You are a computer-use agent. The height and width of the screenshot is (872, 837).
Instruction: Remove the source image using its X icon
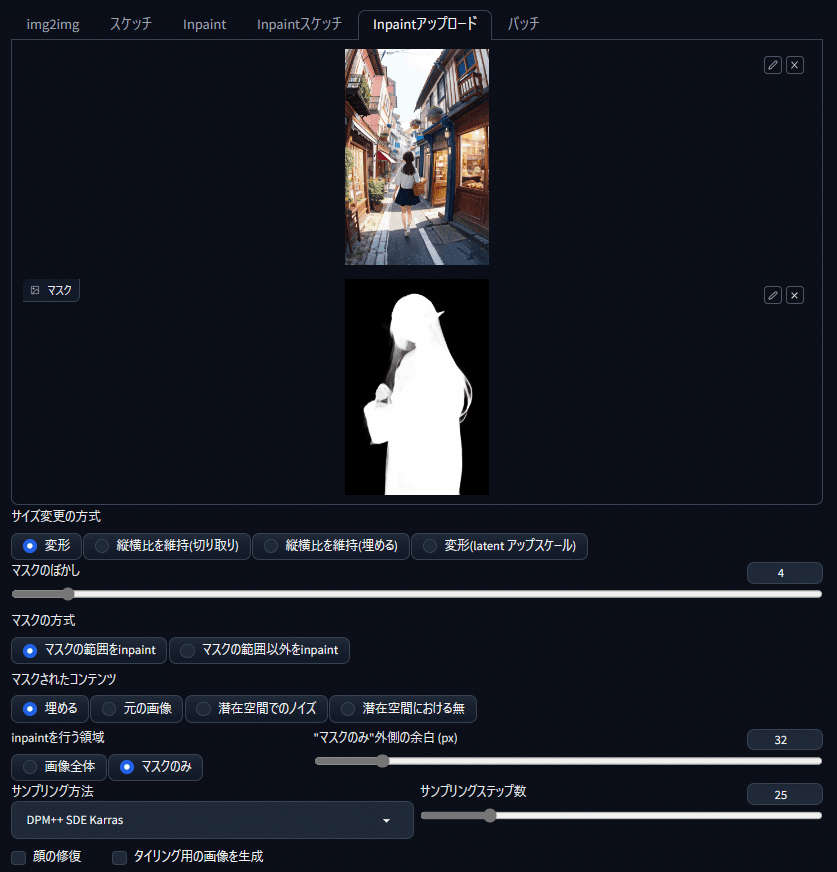pyautogui.click(x=796, y=64)
